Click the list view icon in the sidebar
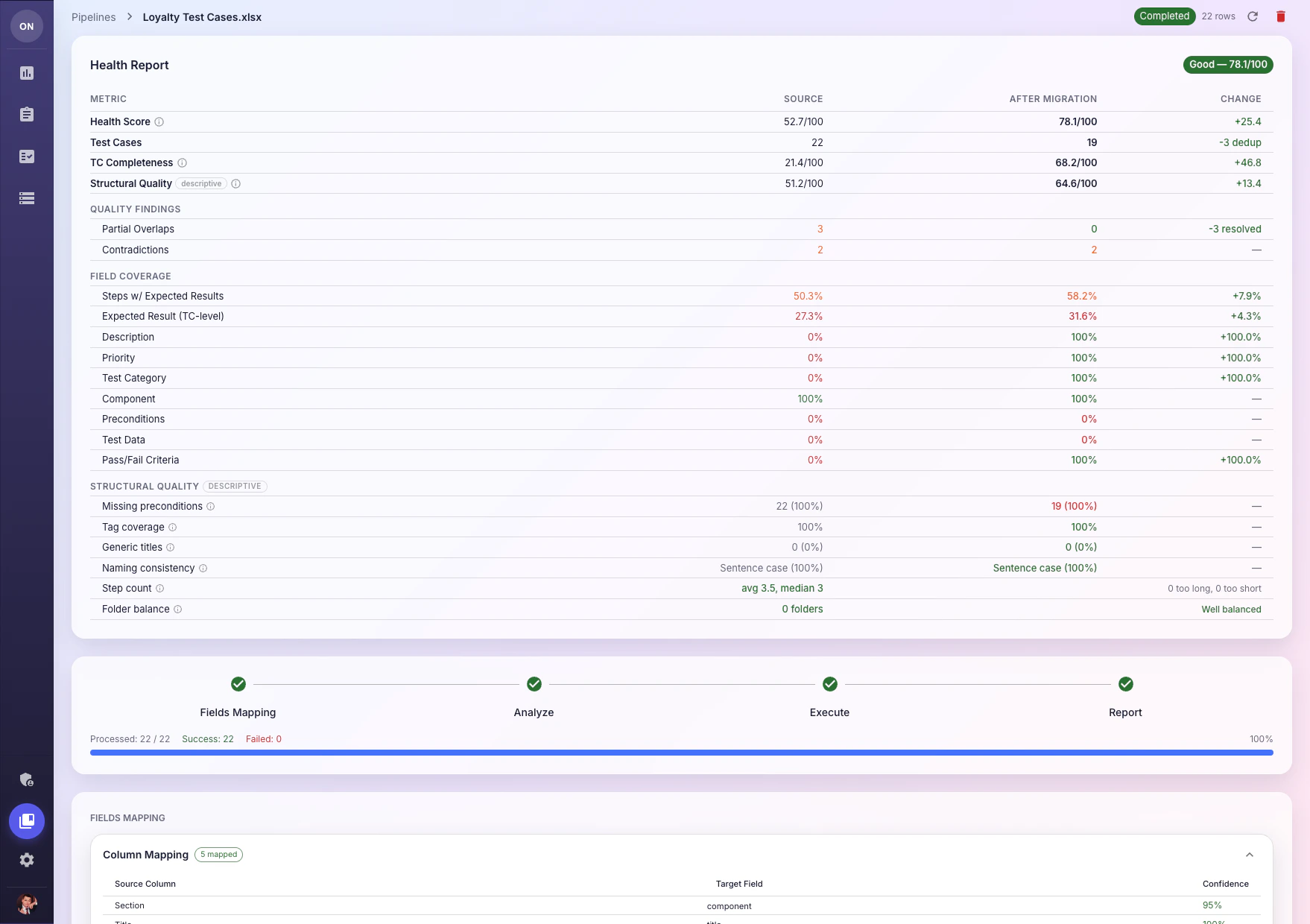This screenshot has height=924, width=1310. (27, 198)
